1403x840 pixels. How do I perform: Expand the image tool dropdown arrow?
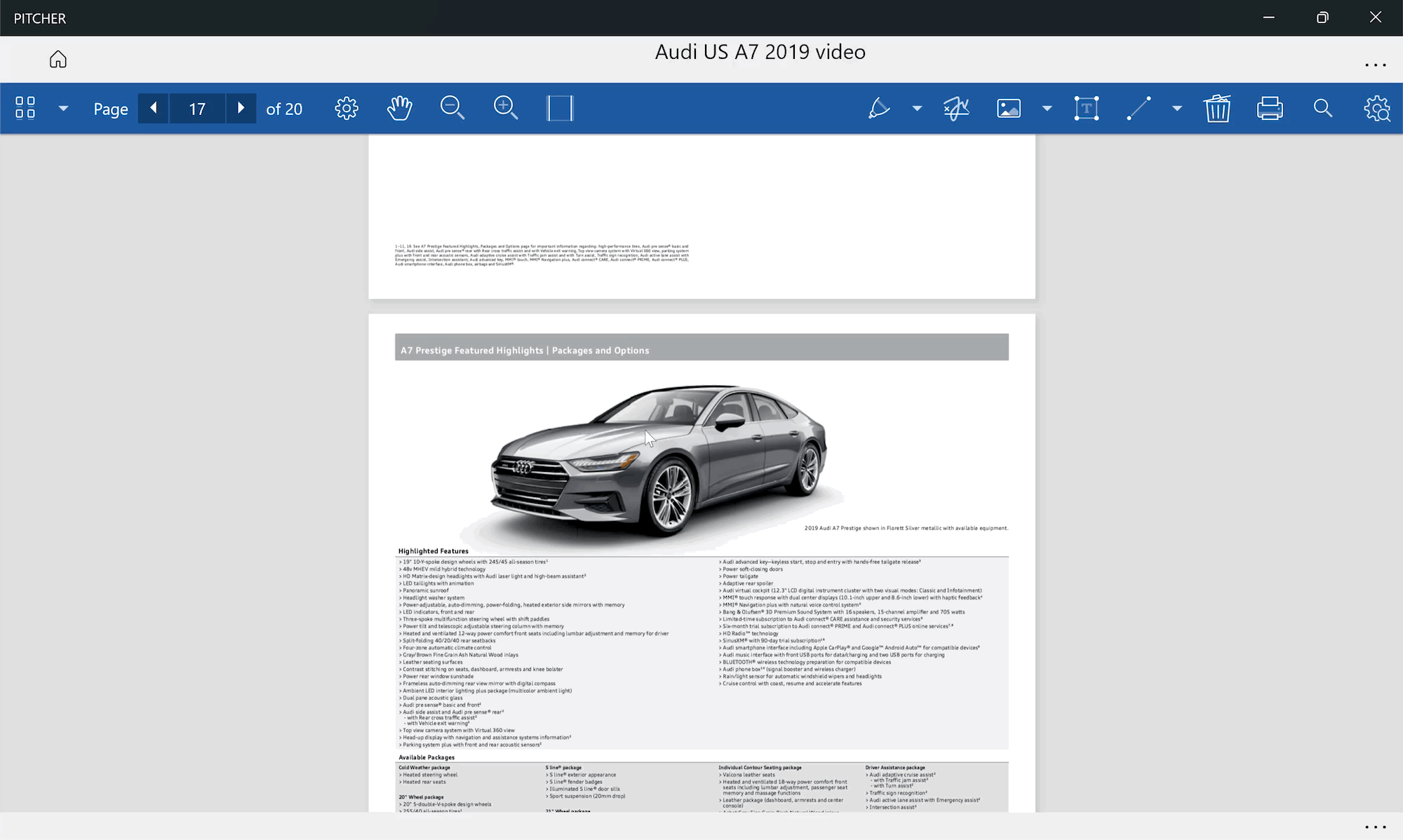(1047, 108)
